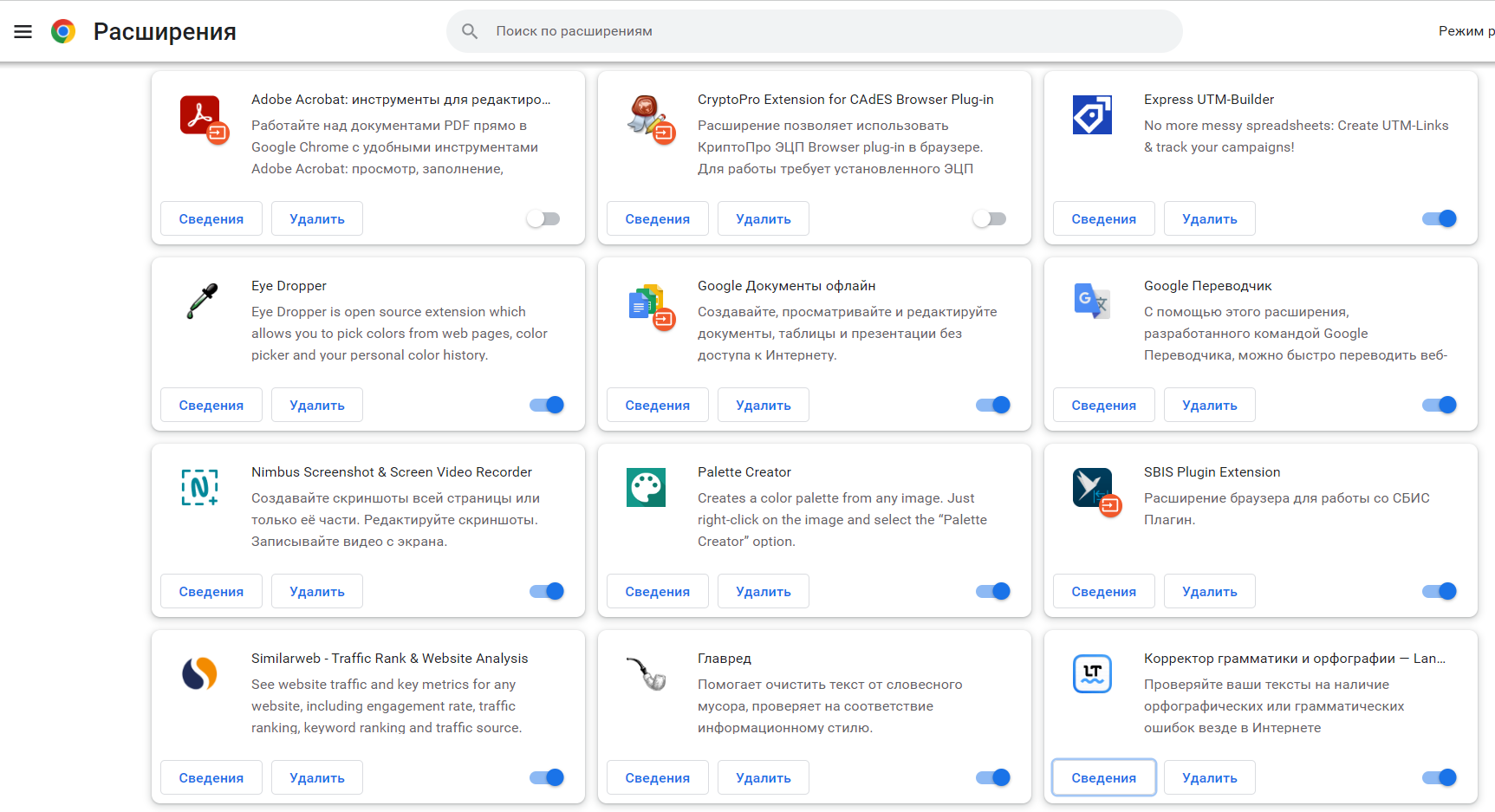
Task: Click the Palette Creator icon
Action: coord(646,487)
